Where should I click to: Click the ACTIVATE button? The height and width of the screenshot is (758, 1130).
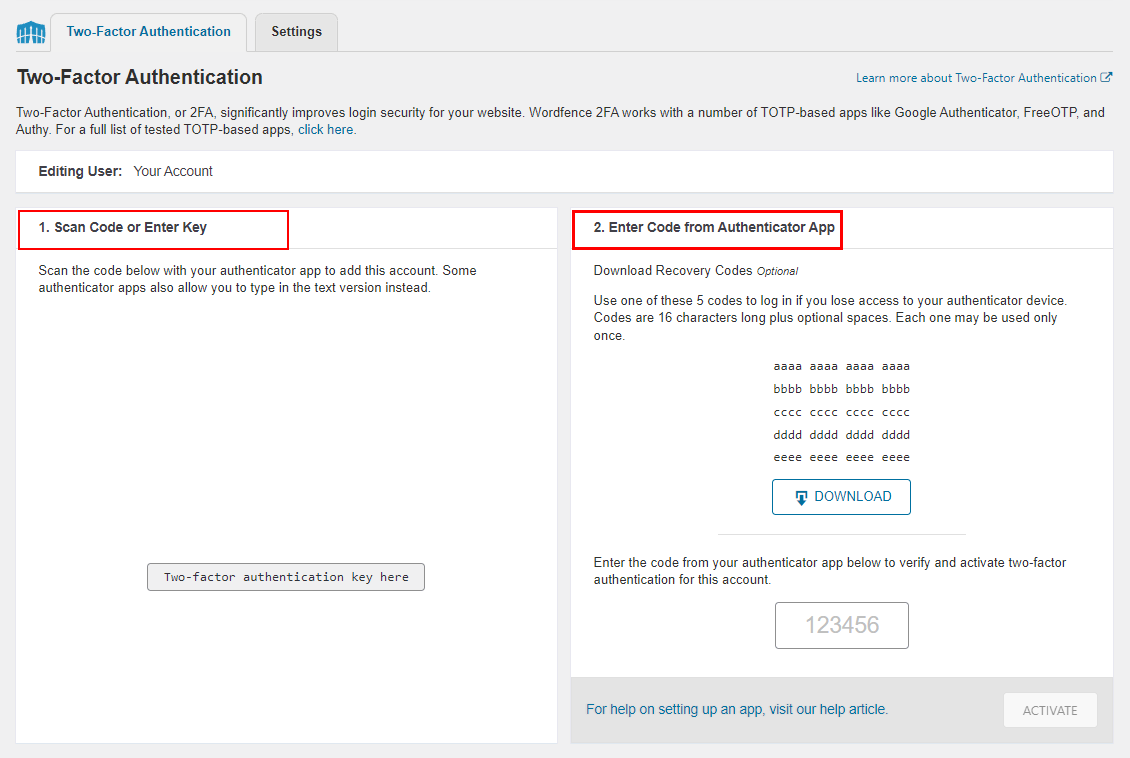point(1050,709)
